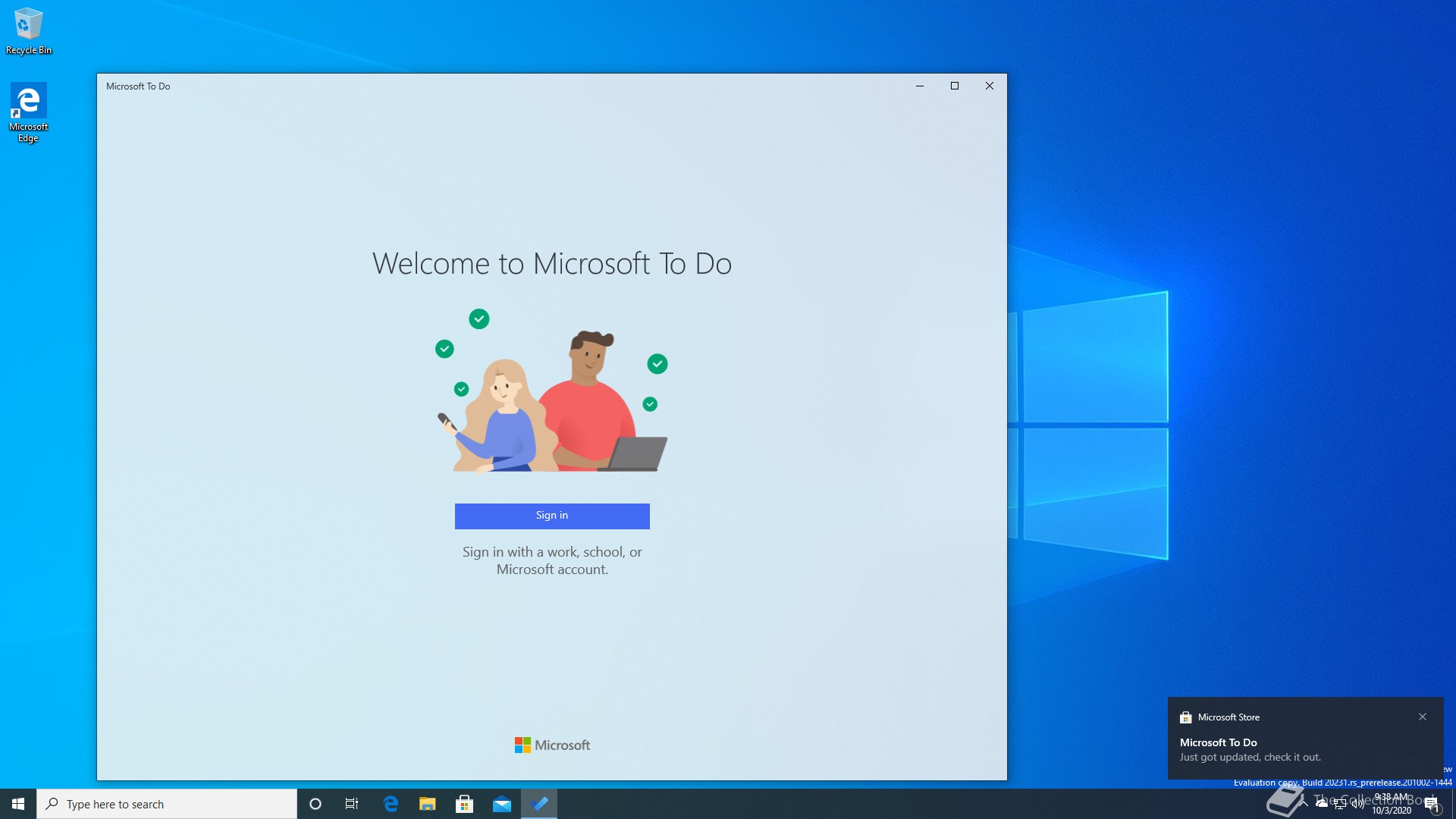Screen dimensions: 1456x819
Task: Select the Microsoft Edge desktop shortcut
Action: click(x=28, y=112)
